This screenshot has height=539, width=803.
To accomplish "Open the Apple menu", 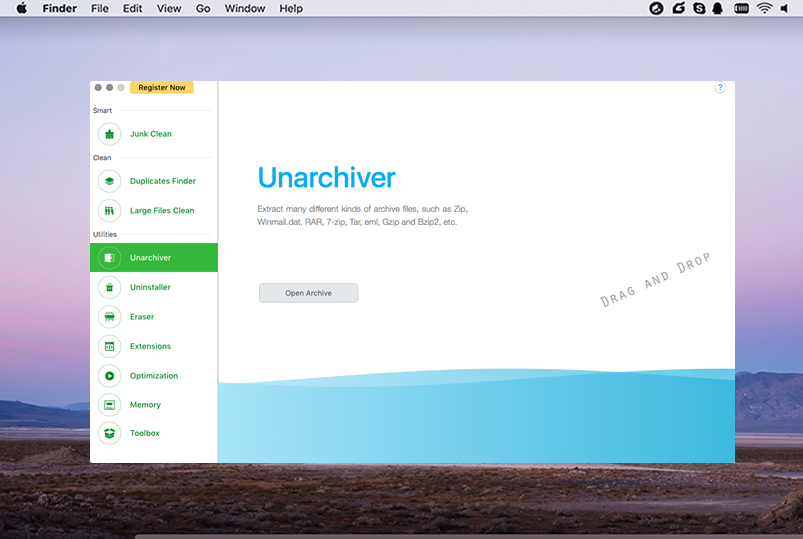I will point(22,8).
